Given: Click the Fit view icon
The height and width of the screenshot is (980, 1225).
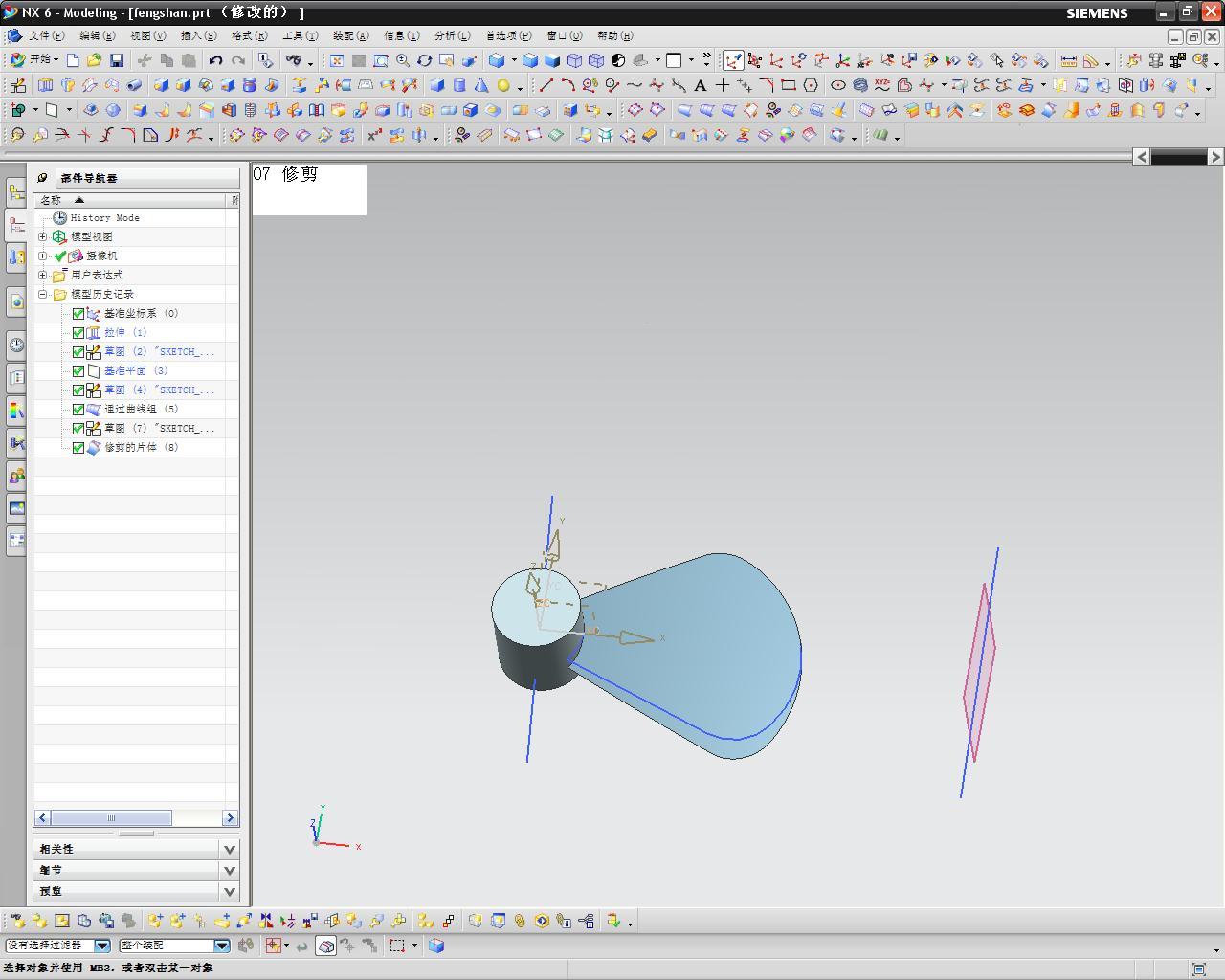Looking at the screenshot, I should tap(337, 60).
